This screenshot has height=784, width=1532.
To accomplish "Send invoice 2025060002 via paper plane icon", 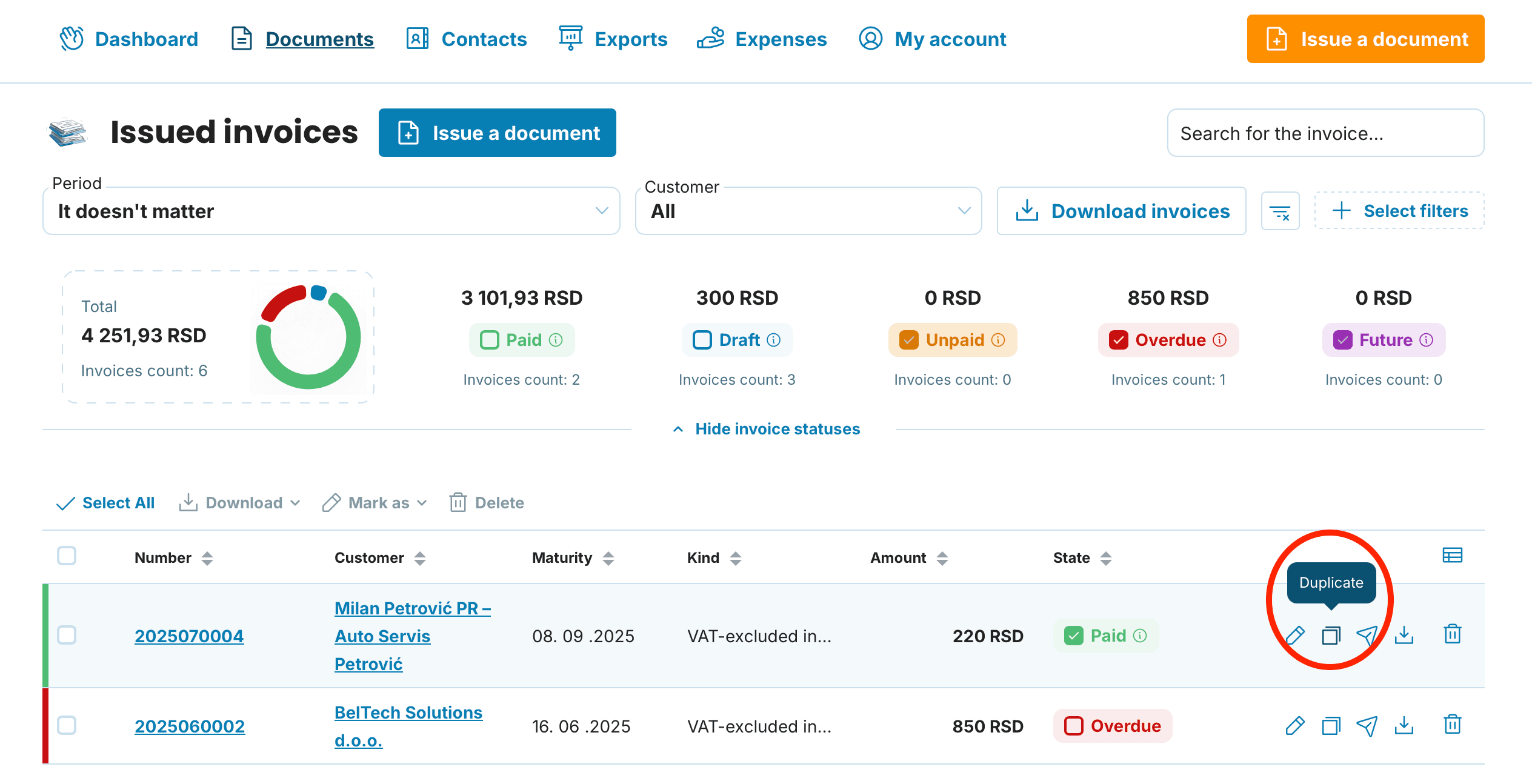I will click(1367, 725).
